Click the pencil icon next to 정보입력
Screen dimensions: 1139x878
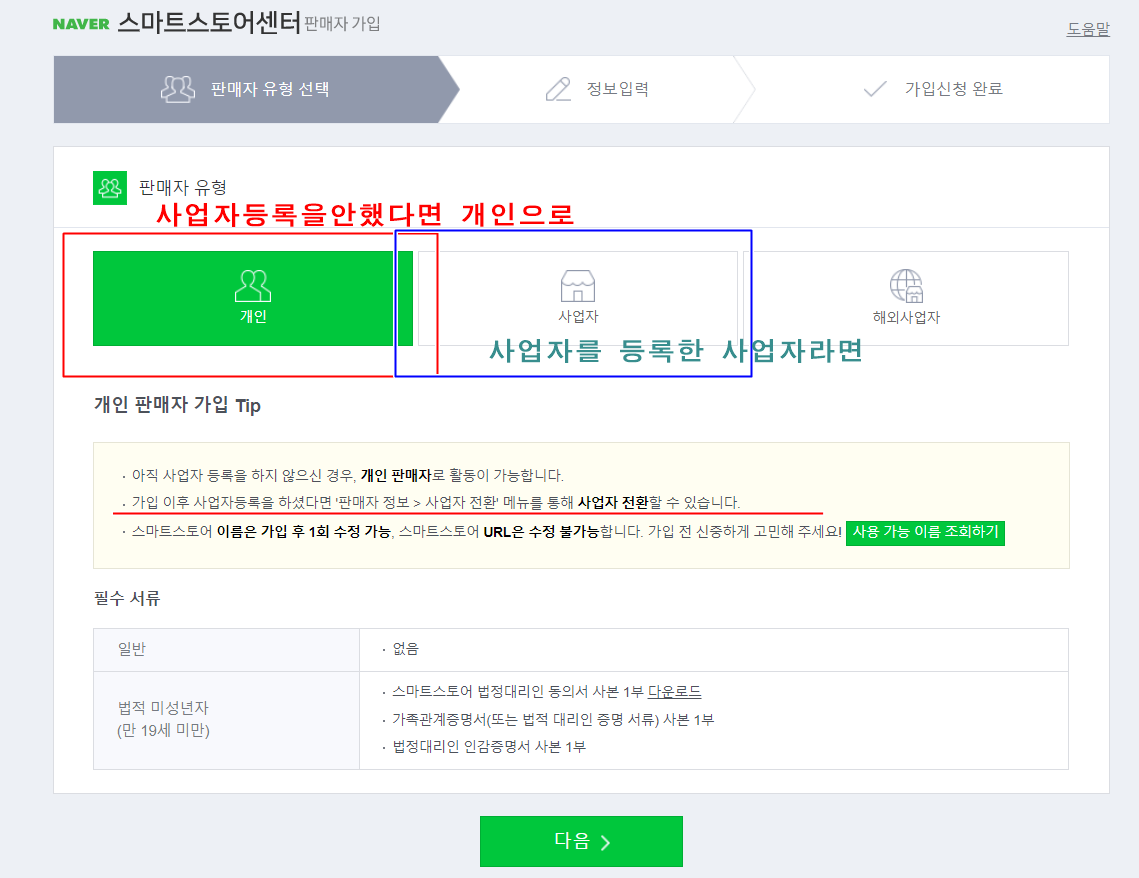[558, 89]
